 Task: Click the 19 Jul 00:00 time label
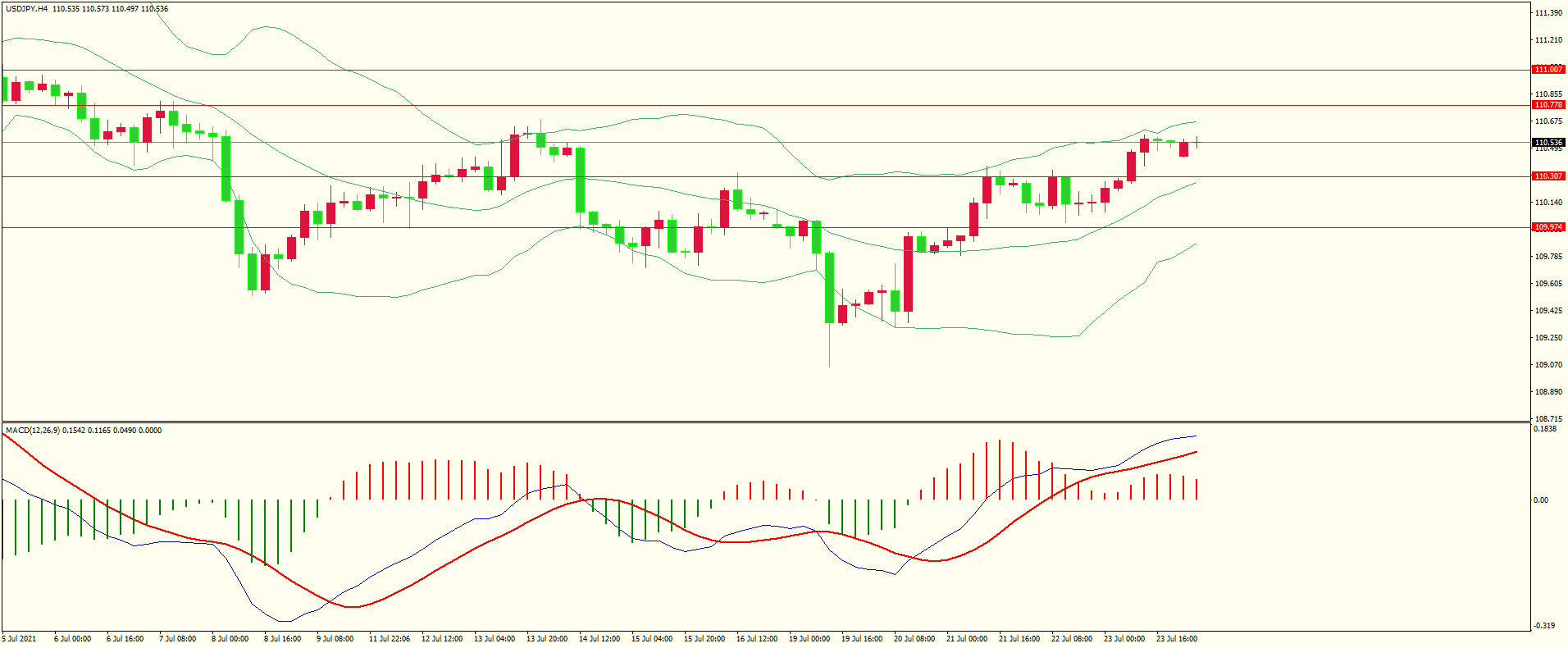(809, 639)
